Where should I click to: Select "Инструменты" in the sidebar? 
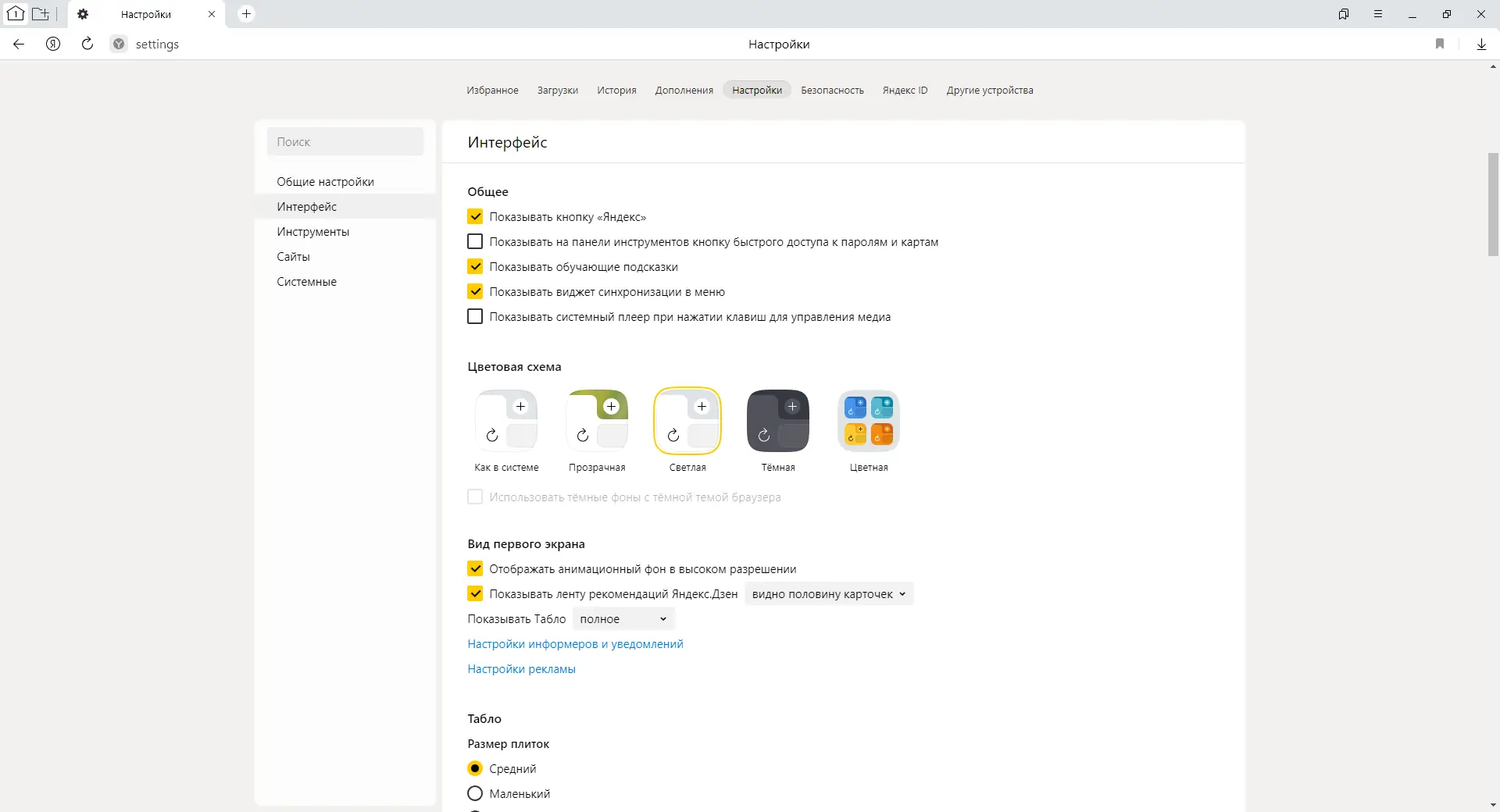click(x=312, y=232)
